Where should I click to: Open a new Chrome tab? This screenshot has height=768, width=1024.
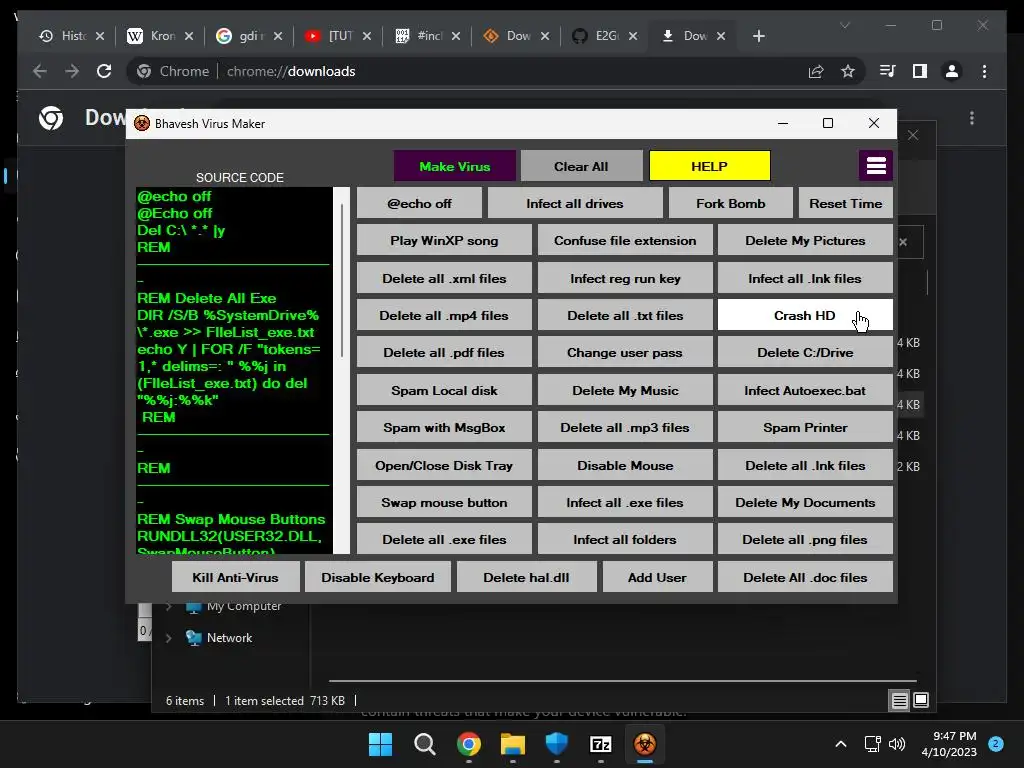tap(758, 36)
